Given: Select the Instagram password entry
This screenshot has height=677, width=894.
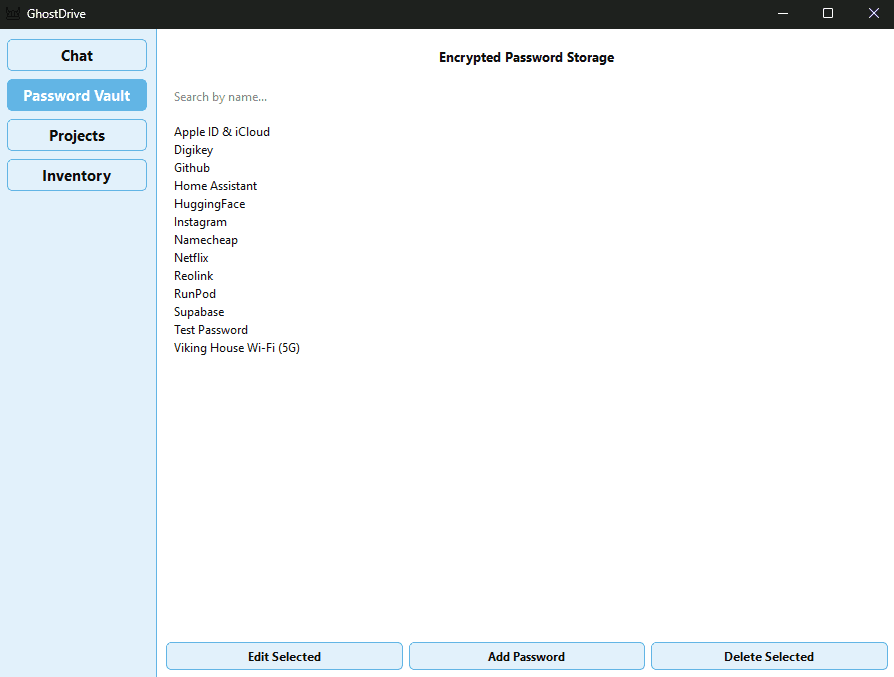Looking at the screenshot, I should point(200,221).
